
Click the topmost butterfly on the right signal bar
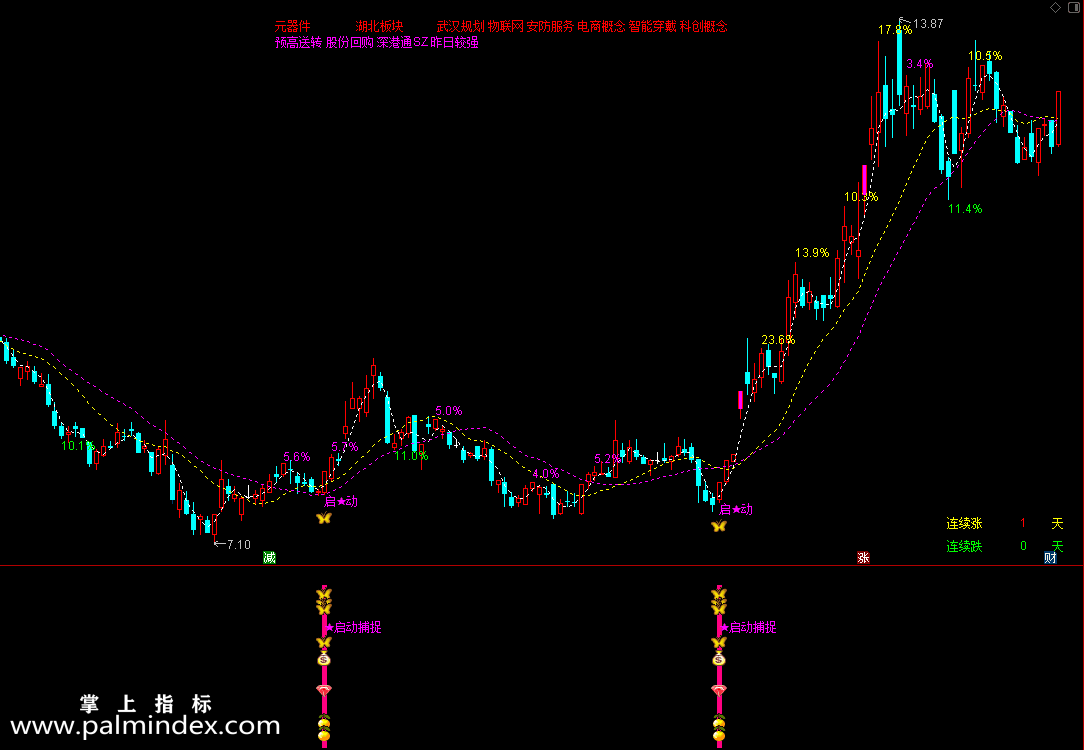[x=719, y=594]
